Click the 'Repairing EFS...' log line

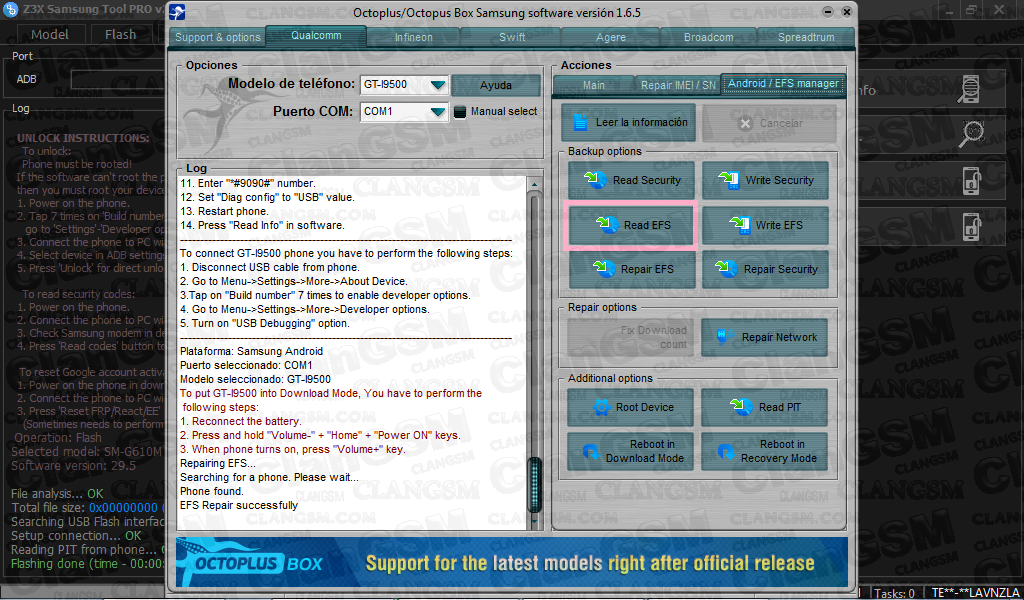coord(217,463)
